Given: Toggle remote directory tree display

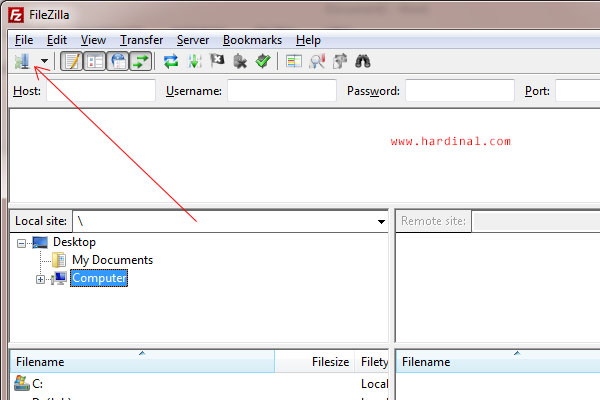Looking at the screenshot, I should 117,61.
